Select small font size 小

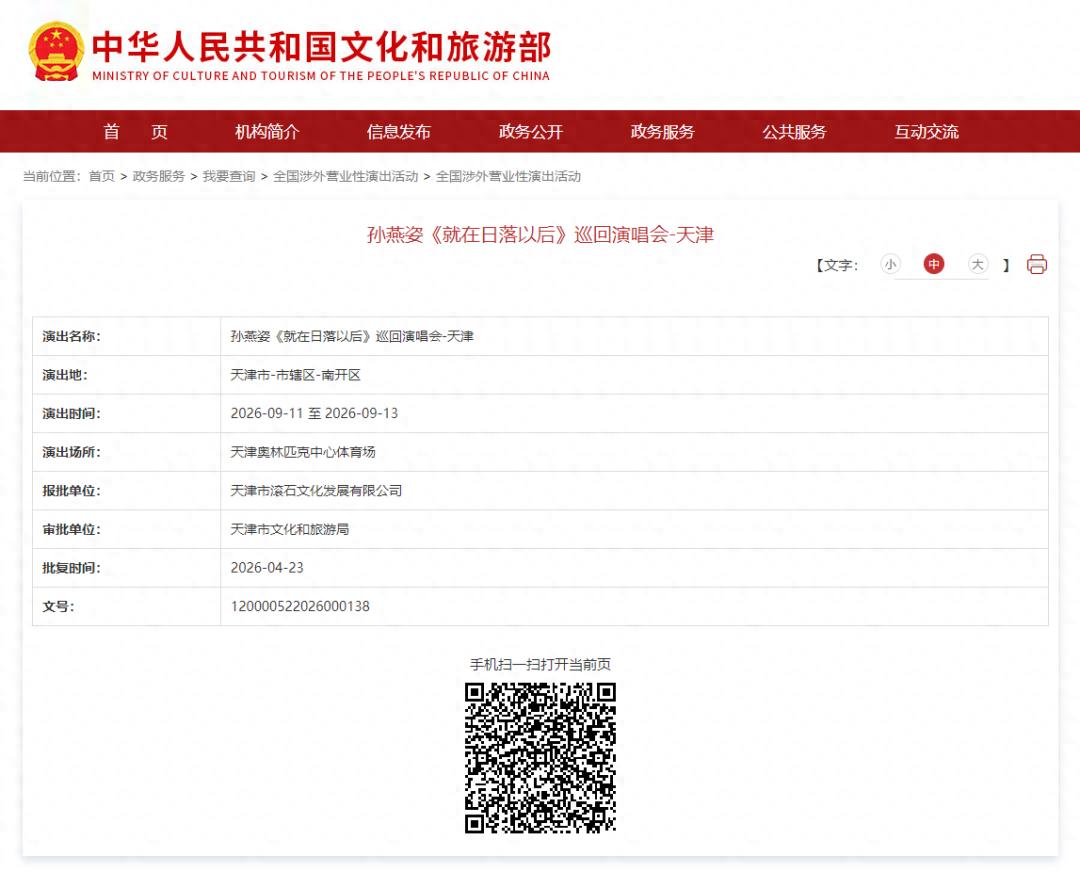coord(890,264)
